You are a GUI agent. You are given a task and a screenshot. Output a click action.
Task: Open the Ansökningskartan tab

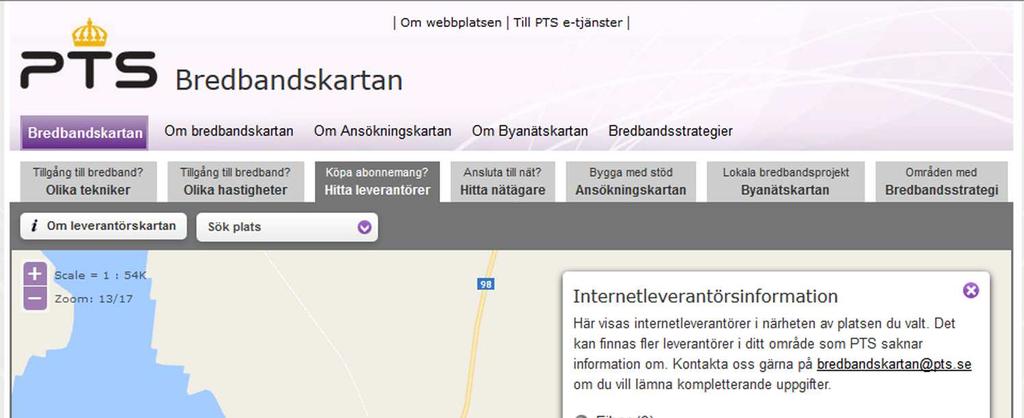pos(631,182)
